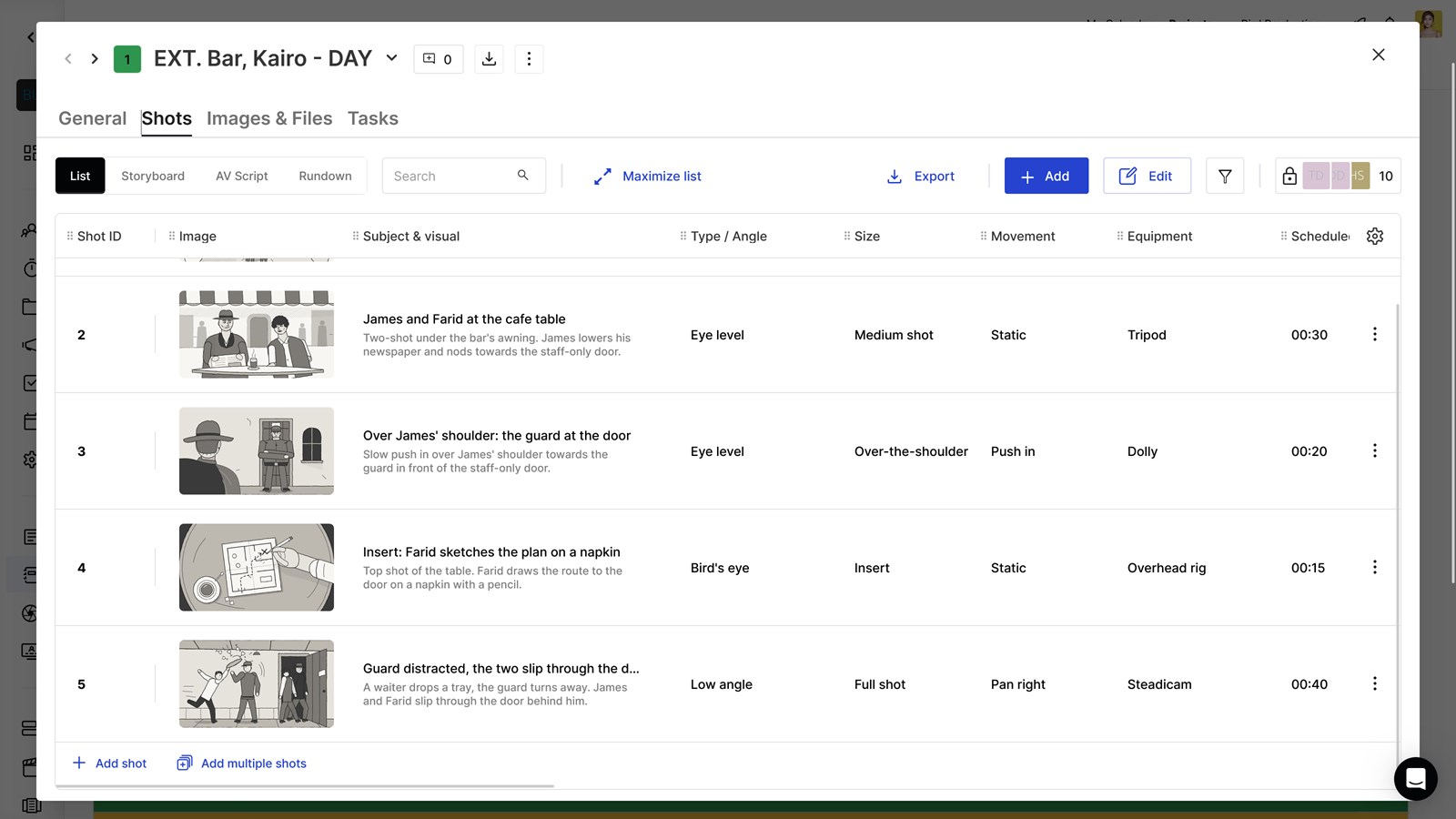The image size is (1456, 819).
Task: Open the comments counter button
Action: click(x=439, y=59)
